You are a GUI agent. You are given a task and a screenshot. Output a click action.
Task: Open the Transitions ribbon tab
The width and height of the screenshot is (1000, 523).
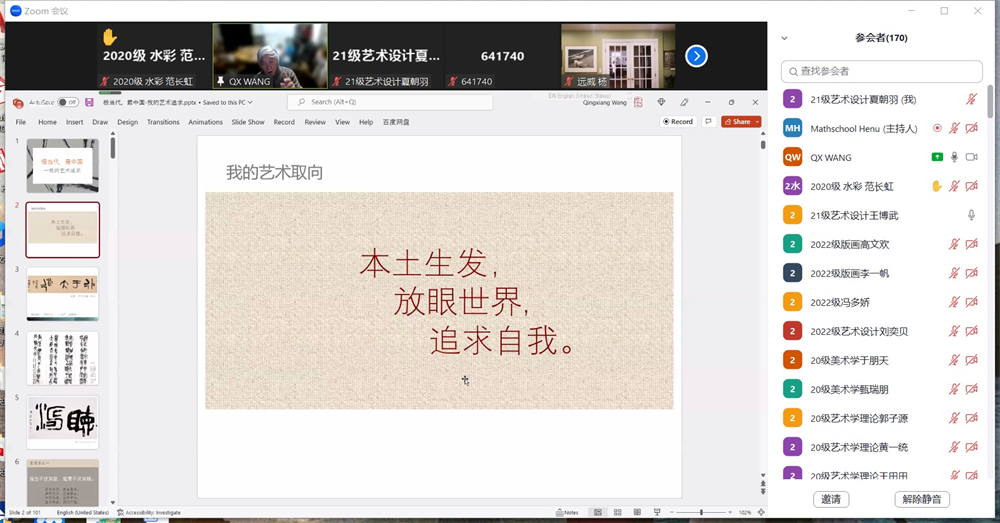point(163,122)
